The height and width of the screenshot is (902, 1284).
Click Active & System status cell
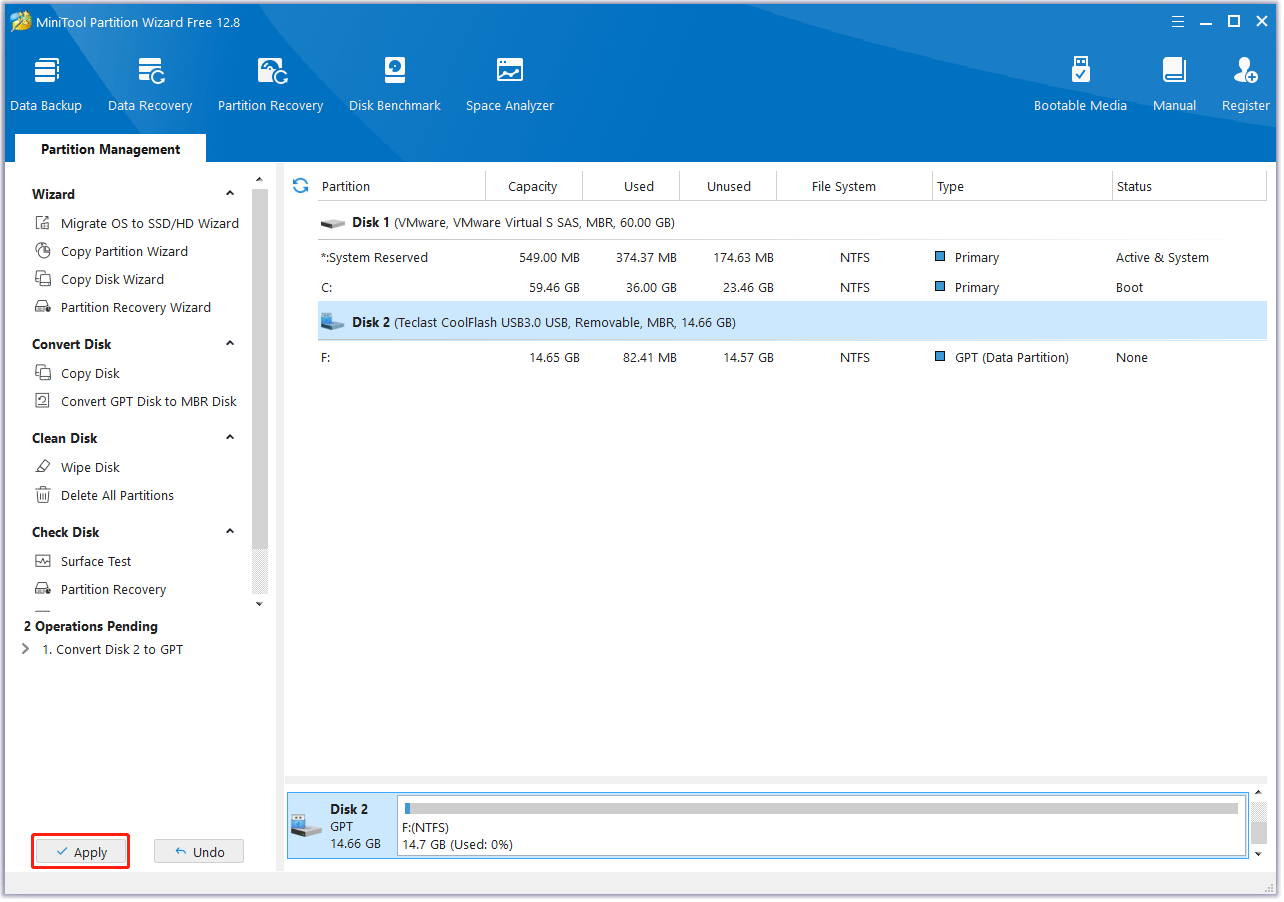(x=1162, y=257)
